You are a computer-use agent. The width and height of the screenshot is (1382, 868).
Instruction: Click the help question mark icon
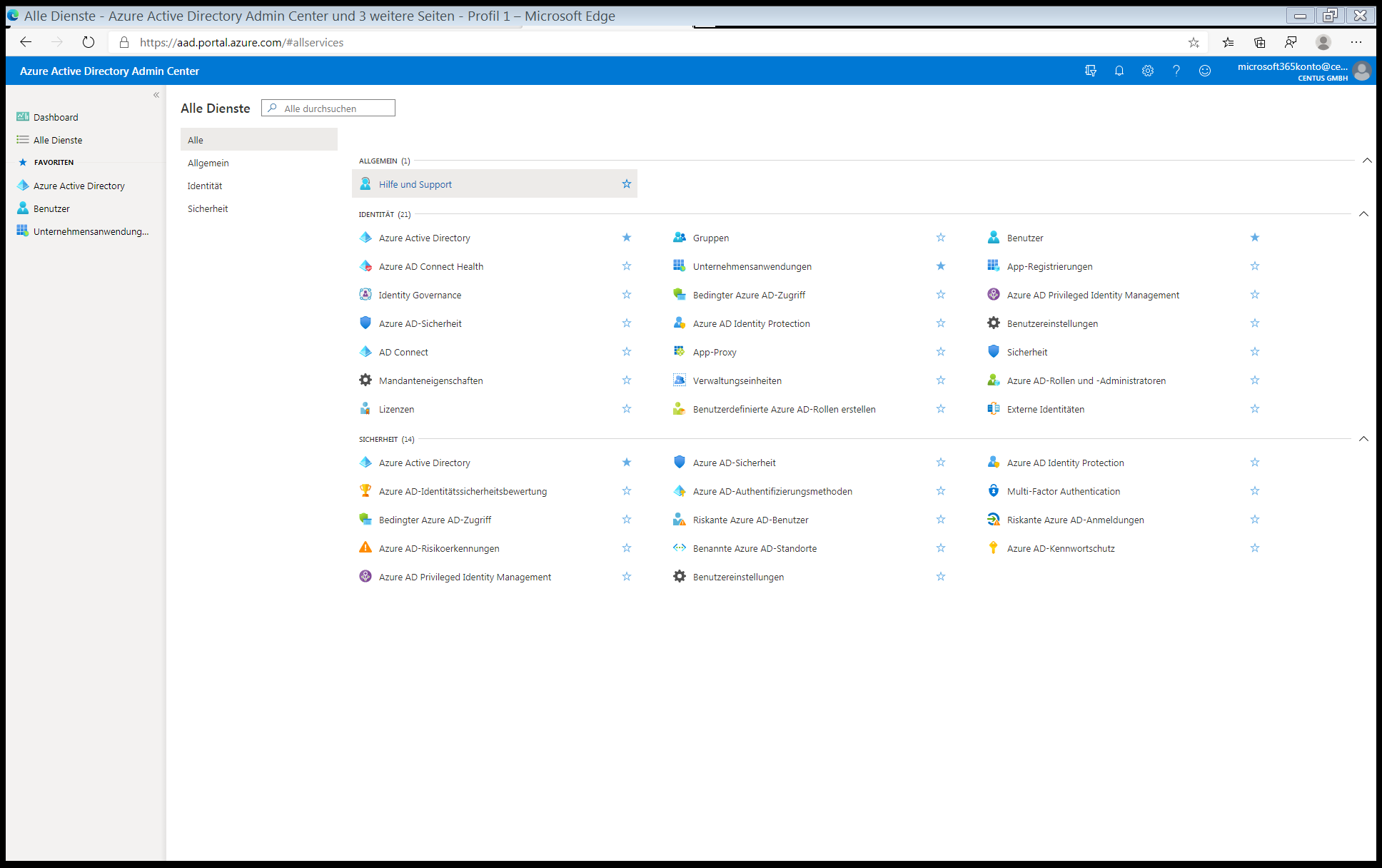point(1176,71)
